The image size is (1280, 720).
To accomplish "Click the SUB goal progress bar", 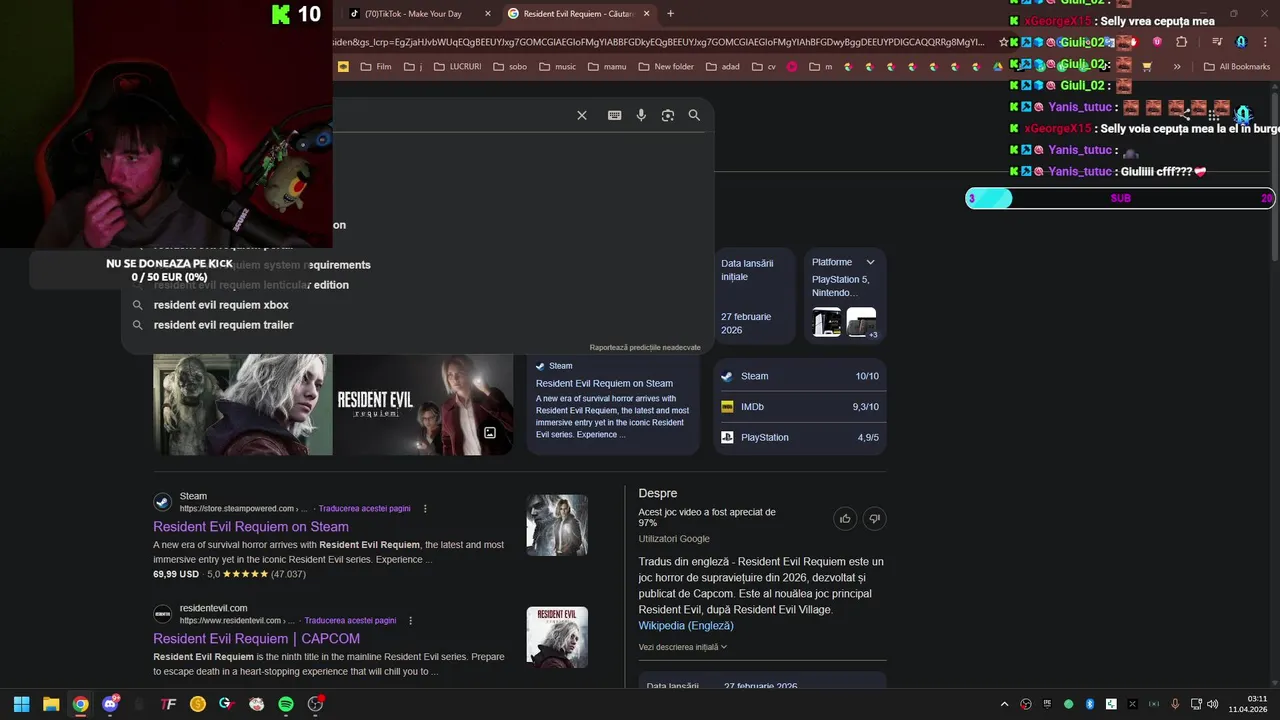I will click(1120, 198).
